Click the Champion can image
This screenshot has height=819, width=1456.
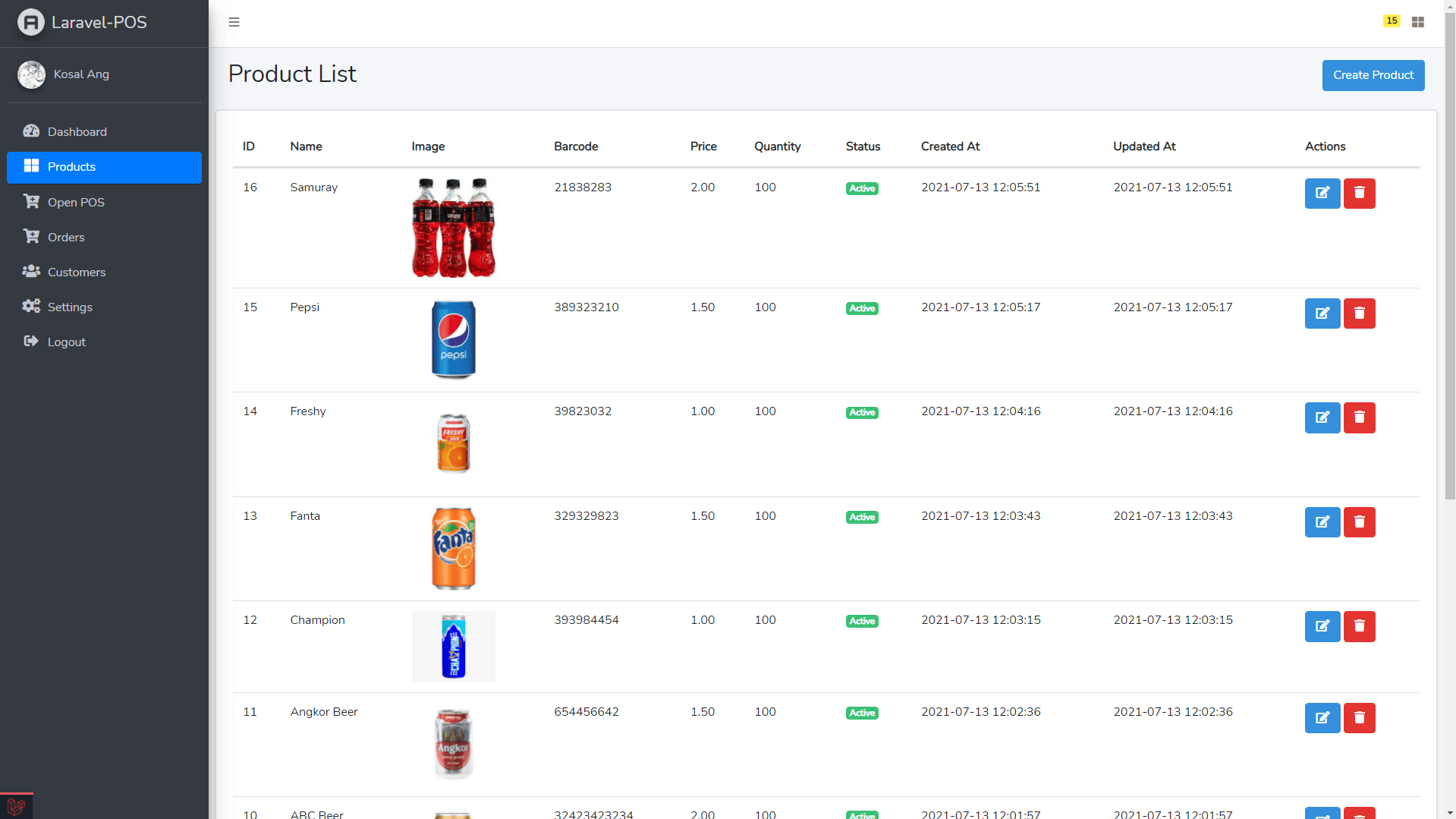pyautogui.click(x=453, y=647)
